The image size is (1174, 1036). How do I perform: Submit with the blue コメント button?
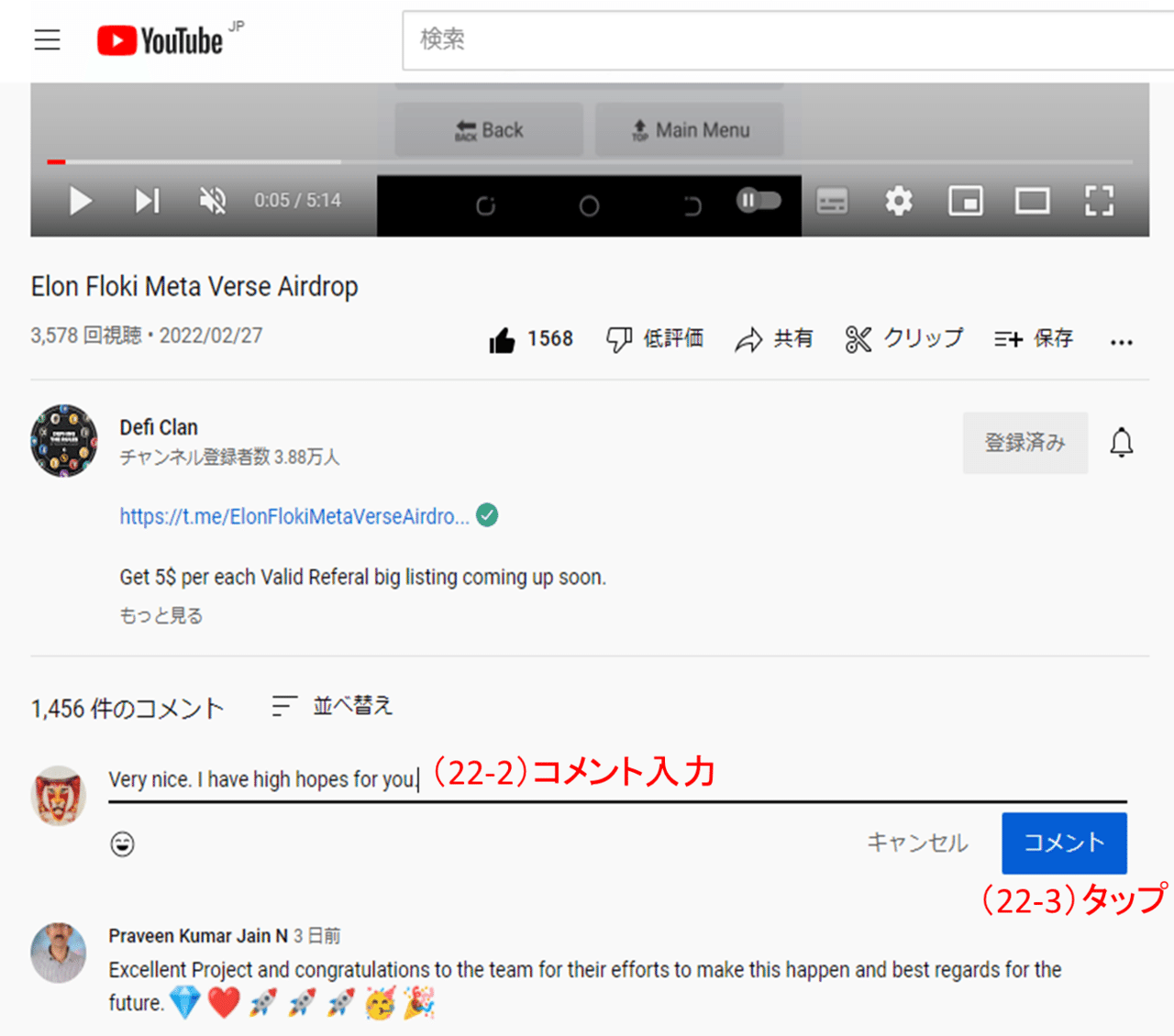click(x=1064, y=843)
